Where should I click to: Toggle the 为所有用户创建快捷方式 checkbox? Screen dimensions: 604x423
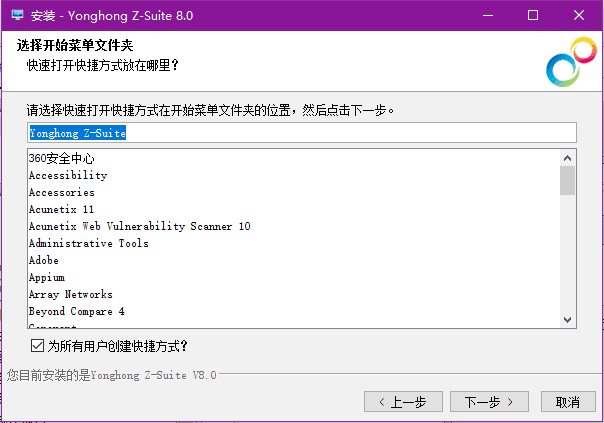click(x=37, y=346)
